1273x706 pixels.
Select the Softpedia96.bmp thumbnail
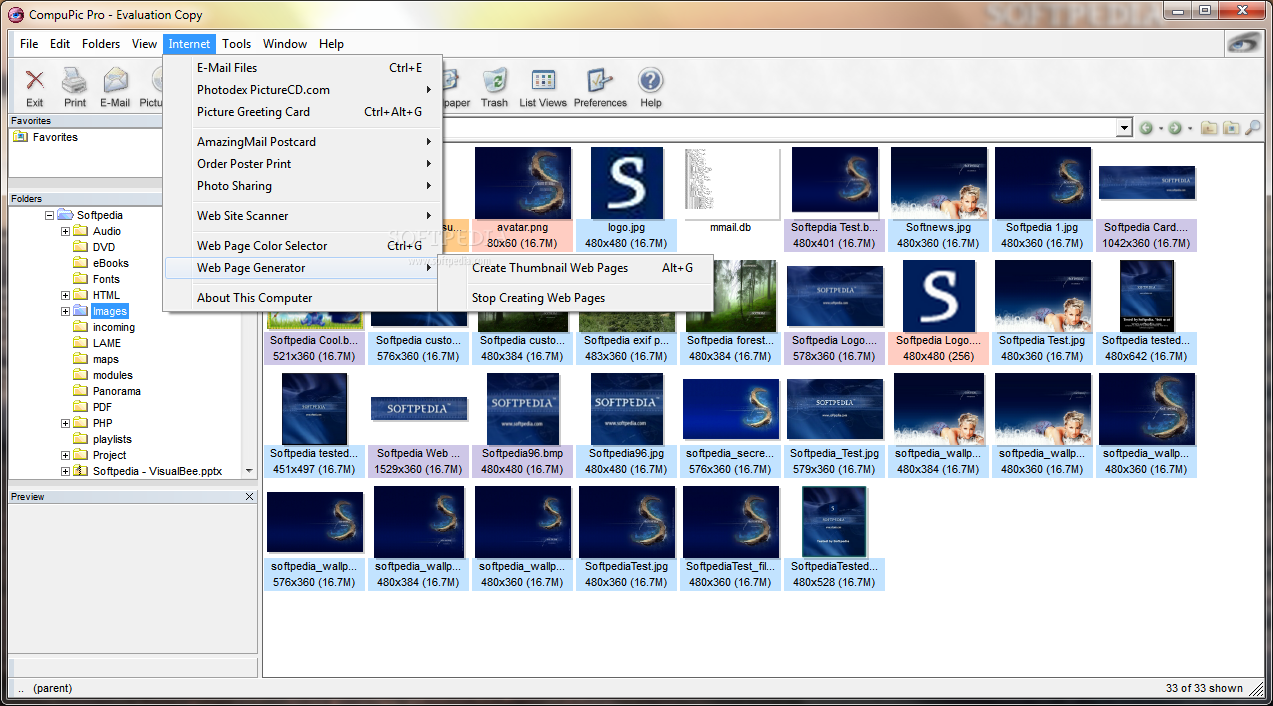point(523,409)
